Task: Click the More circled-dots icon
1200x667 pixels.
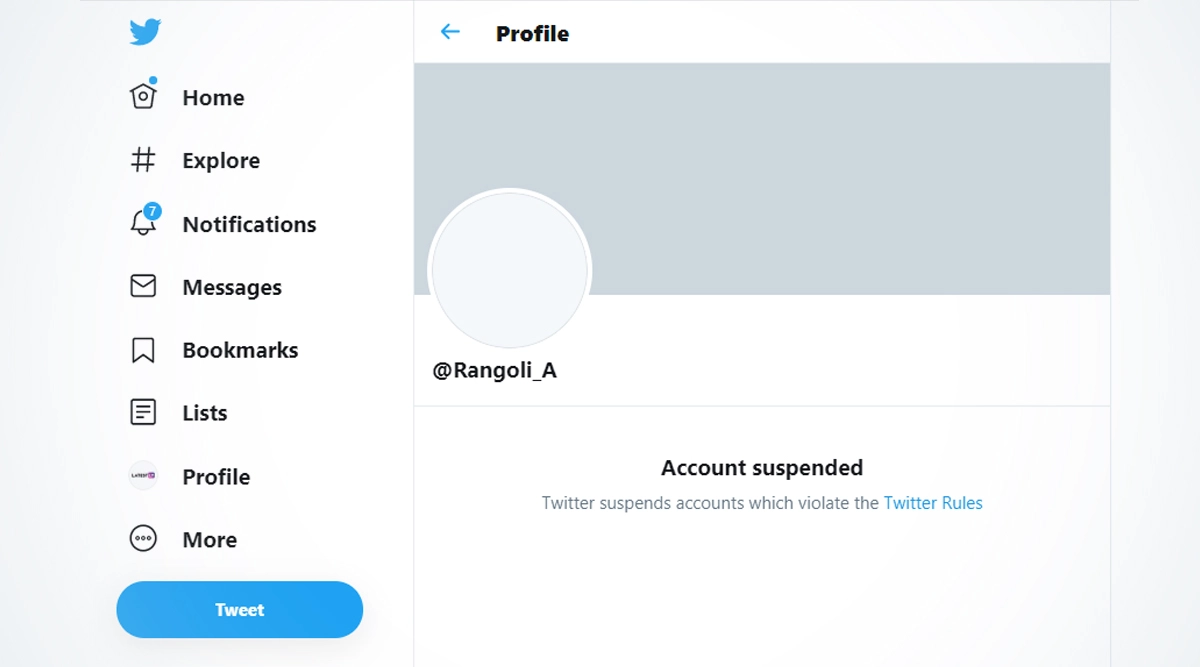Action: click(x=144, y=539)
